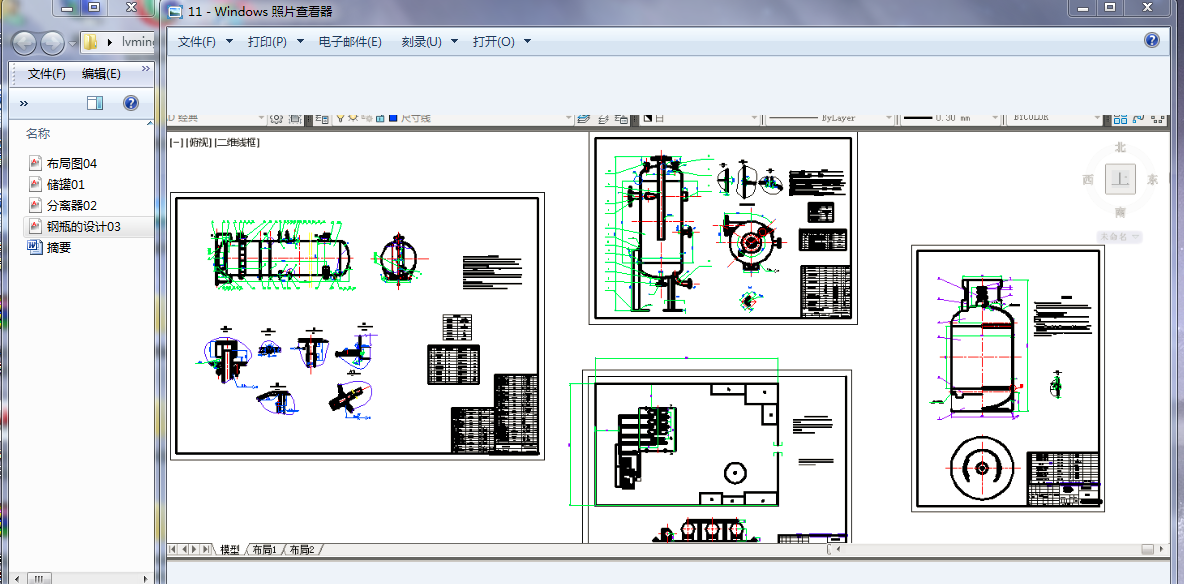Click the first-tab navigation arrow
This screenshot has height=584, width=1184.
(173, 549)
